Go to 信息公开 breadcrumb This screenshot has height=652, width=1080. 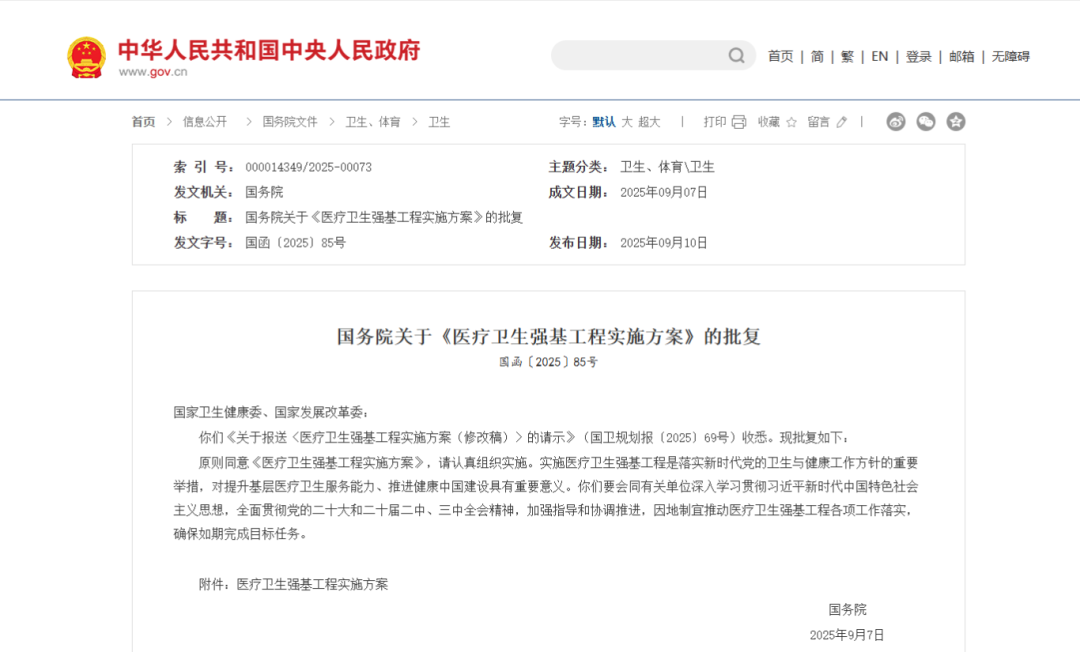205,122
